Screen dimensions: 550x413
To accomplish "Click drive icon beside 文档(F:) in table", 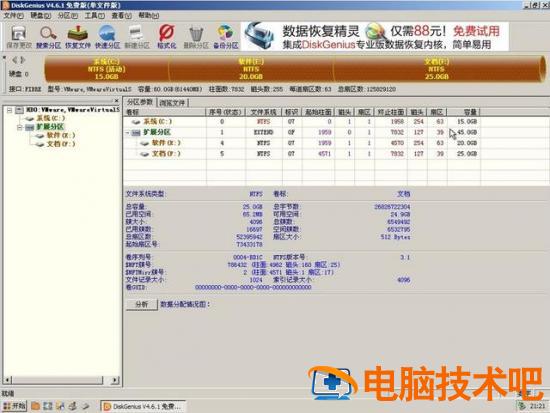I will coord(145,154).
